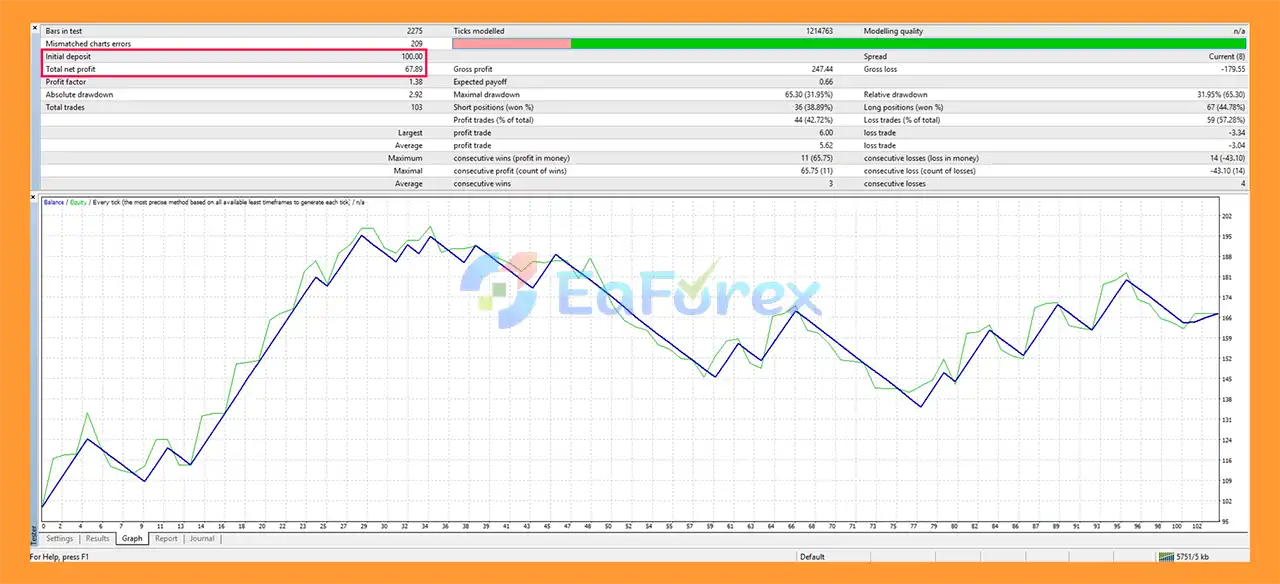Click the connection status bars icon
This screenshot has width=1280, height=584.
coord(1166,557)
